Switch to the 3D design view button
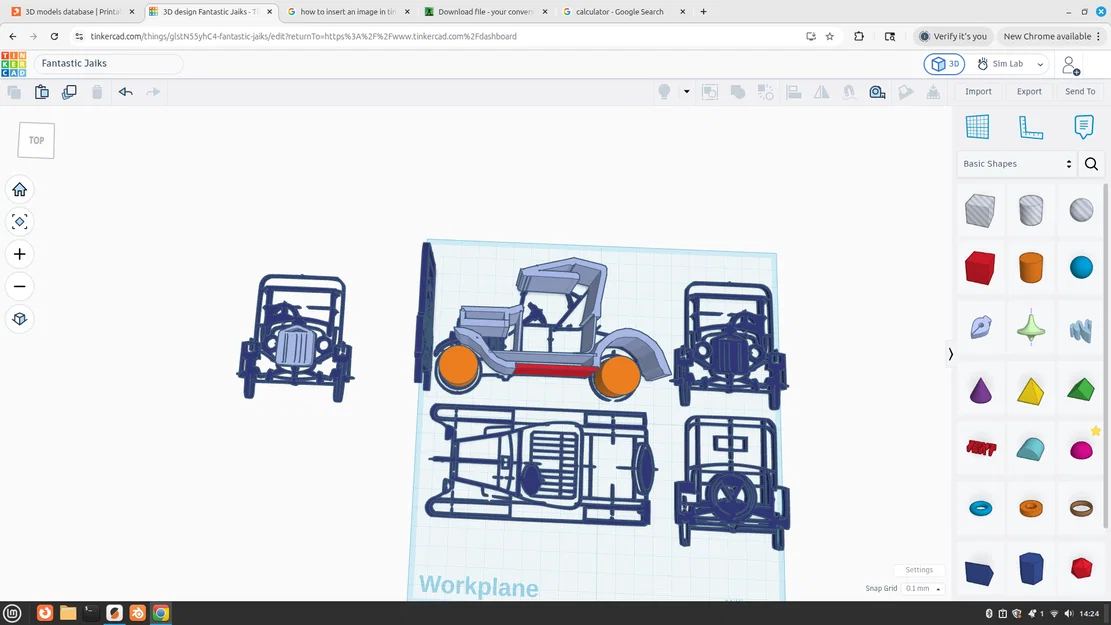This screenshot has height=625, width=1111. click(944, 64)
